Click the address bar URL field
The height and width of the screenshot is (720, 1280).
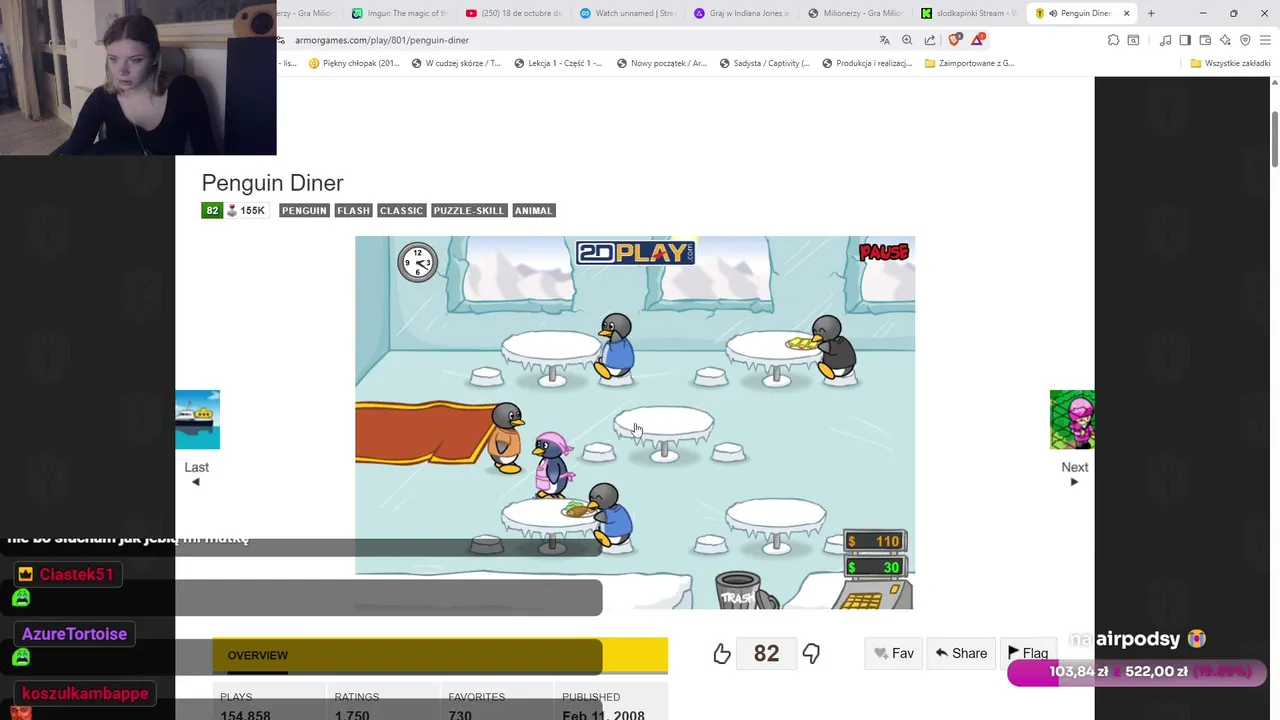pos(580,40)
